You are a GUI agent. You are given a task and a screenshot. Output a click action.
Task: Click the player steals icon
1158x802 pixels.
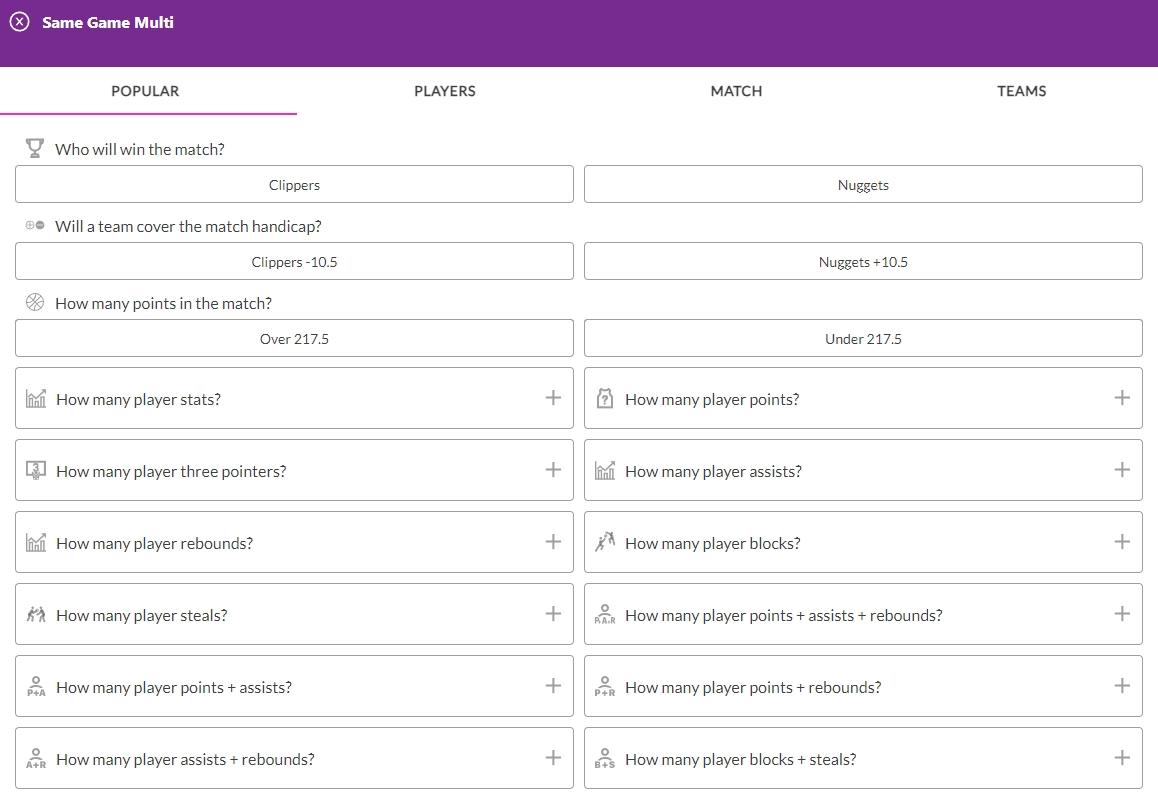(36, 615)
